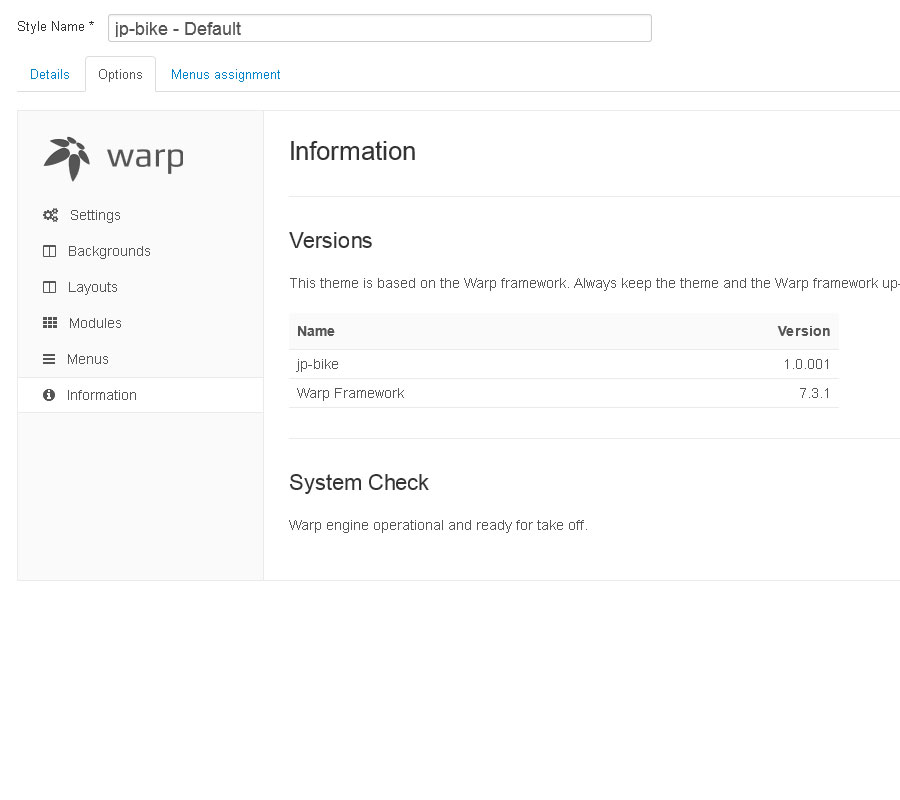Viewport: 900px width, 800px height.
Task: Show the Modules section label
Action: 95,323
